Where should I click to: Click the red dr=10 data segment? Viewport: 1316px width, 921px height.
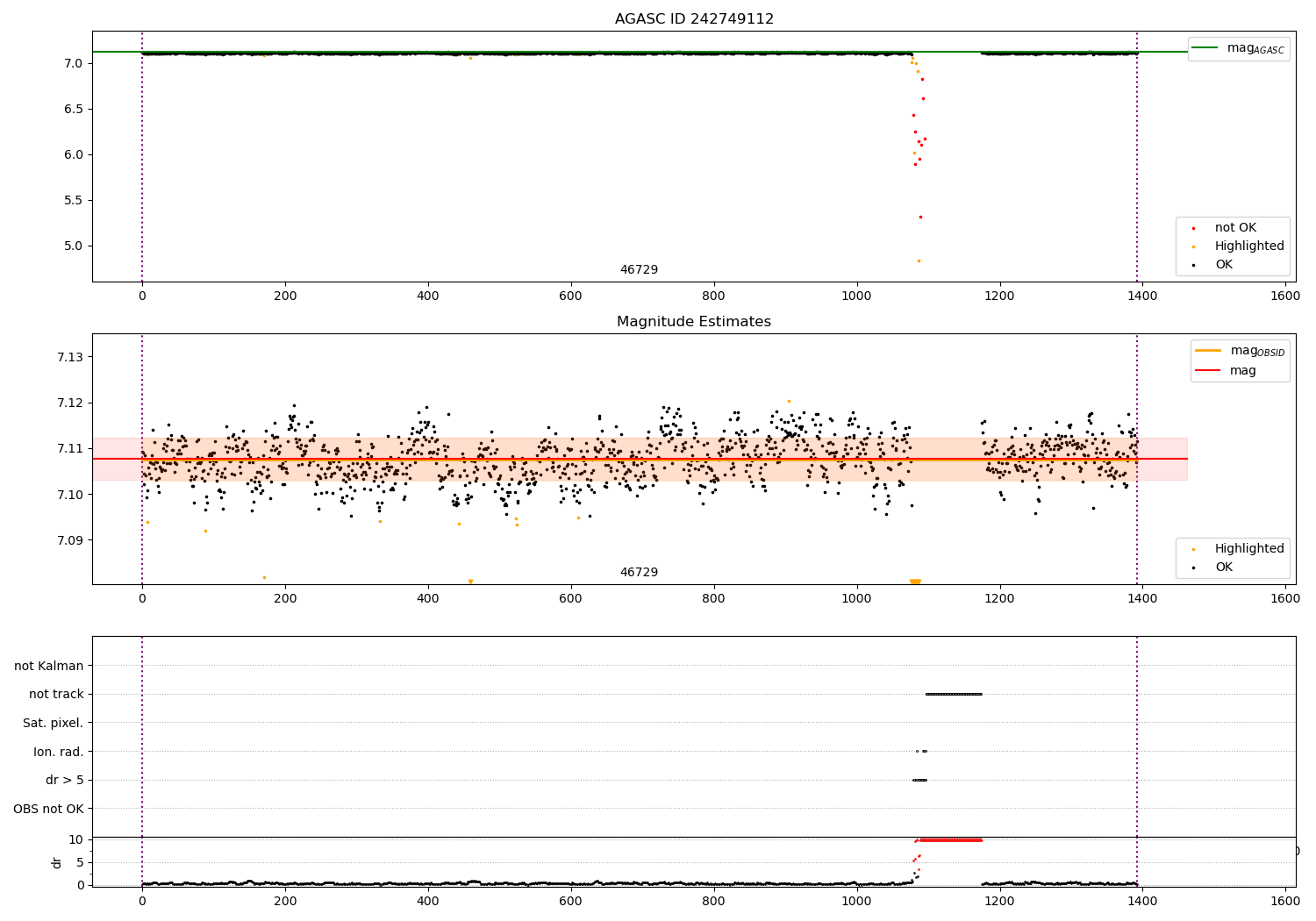[950, 840]
